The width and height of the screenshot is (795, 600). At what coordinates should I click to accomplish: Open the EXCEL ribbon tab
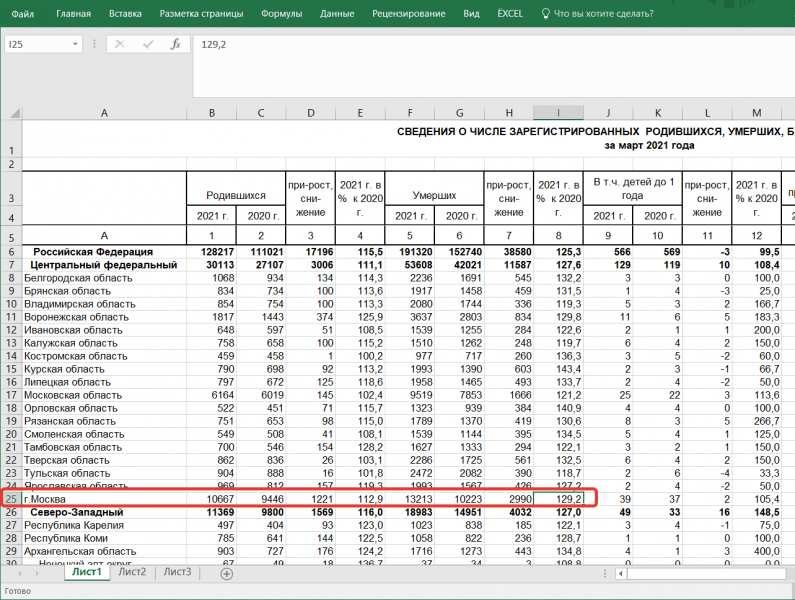510,14
